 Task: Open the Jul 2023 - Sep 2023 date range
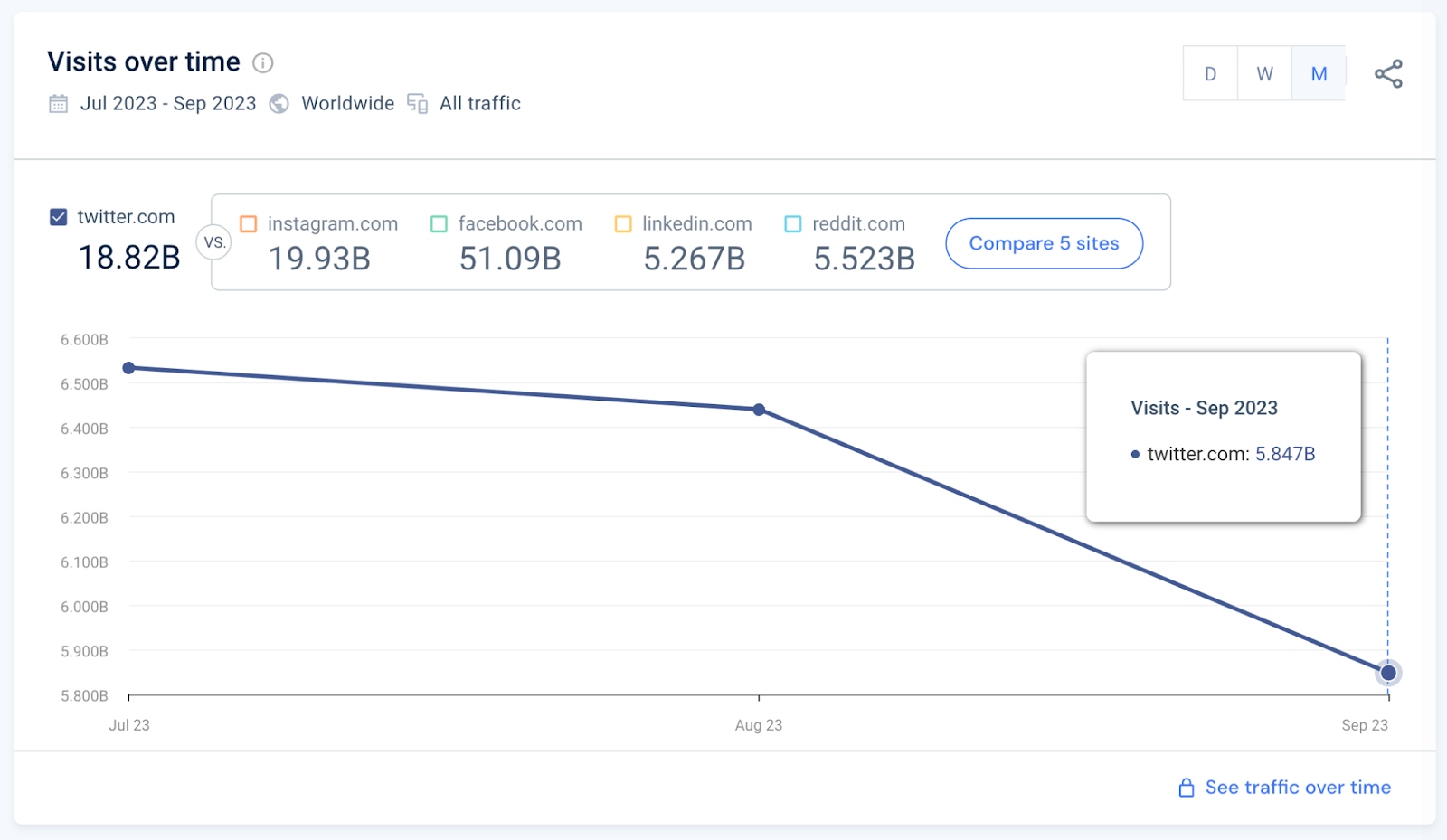click(x=168, y=104)
